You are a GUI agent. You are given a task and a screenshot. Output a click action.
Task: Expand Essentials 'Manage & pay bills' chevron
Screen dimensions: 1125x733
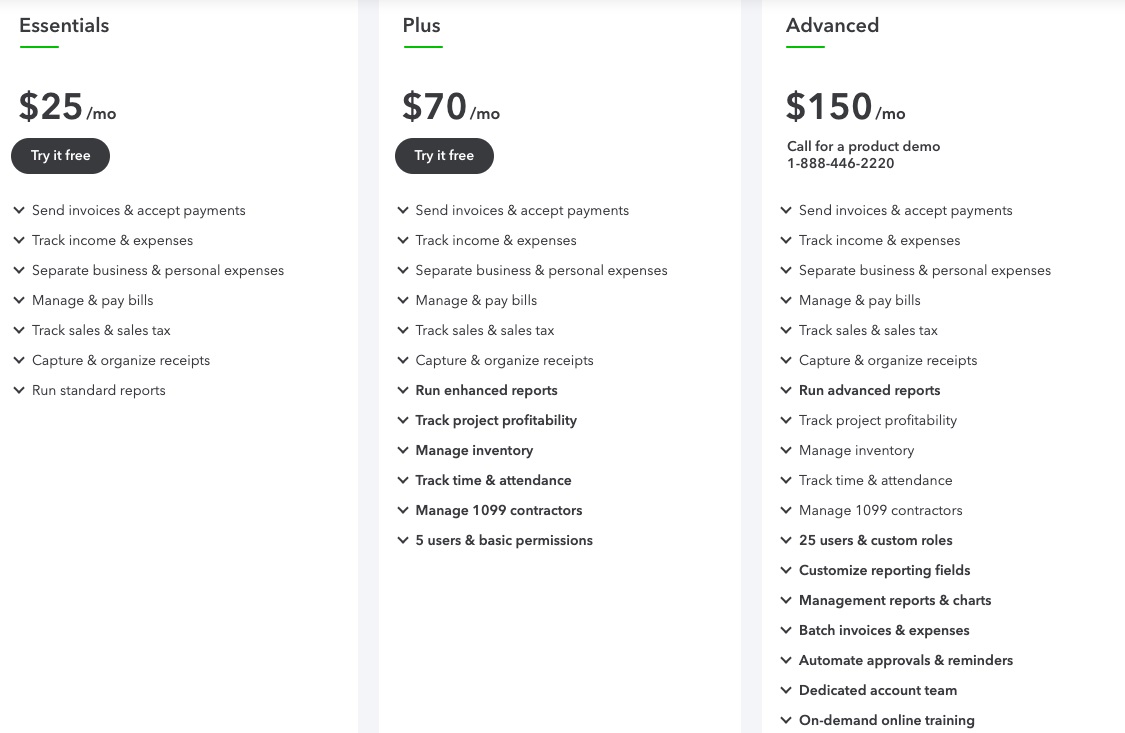pyautogui.click(x=19, y=301)
